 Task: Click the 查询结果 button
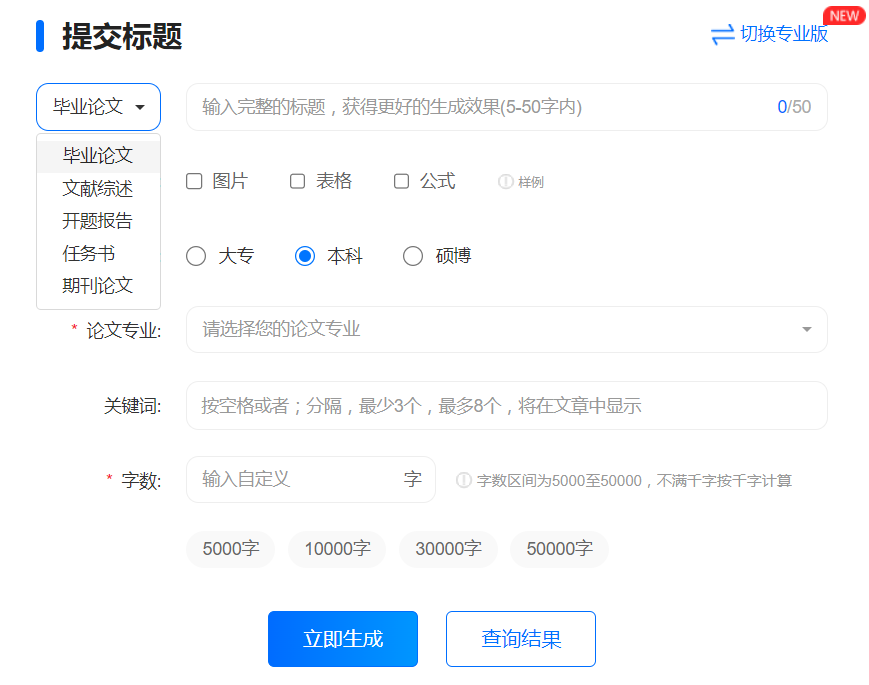(x=520, y=638)
